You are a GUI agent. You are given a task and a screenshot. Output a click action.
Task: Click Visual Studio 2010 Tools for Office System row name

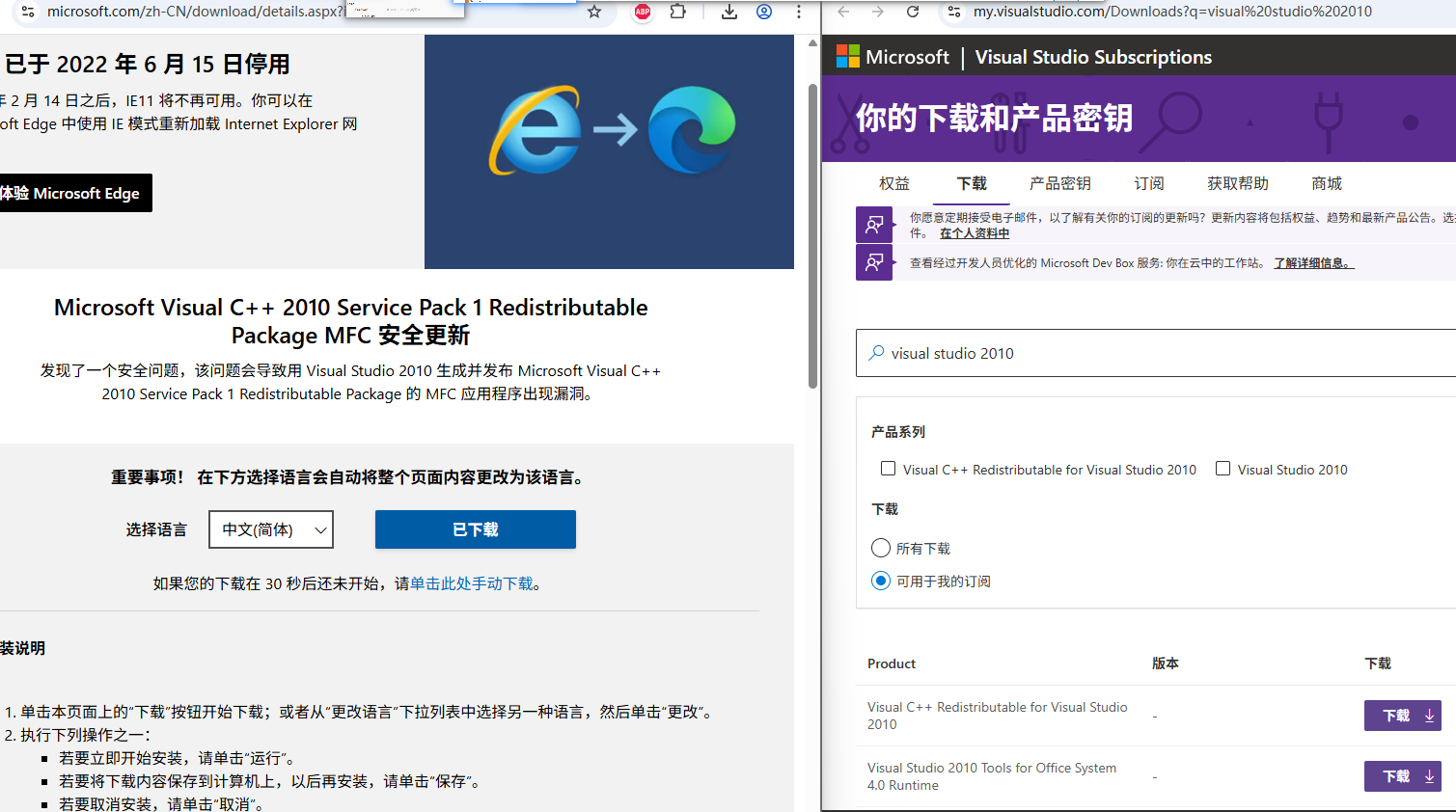[x=992, y=776]
